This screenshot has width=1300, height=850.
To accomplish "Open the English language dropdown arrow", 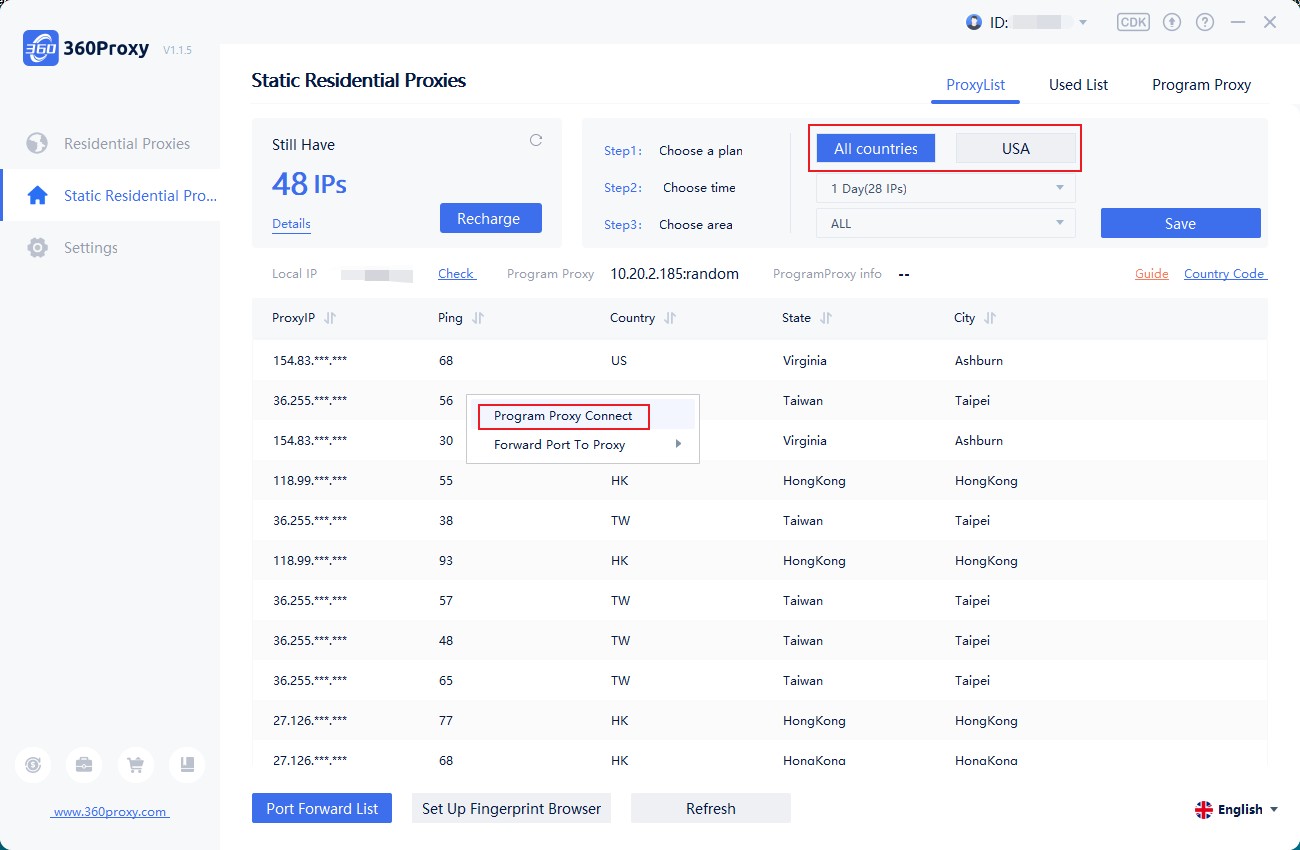I will point(1274,810).
